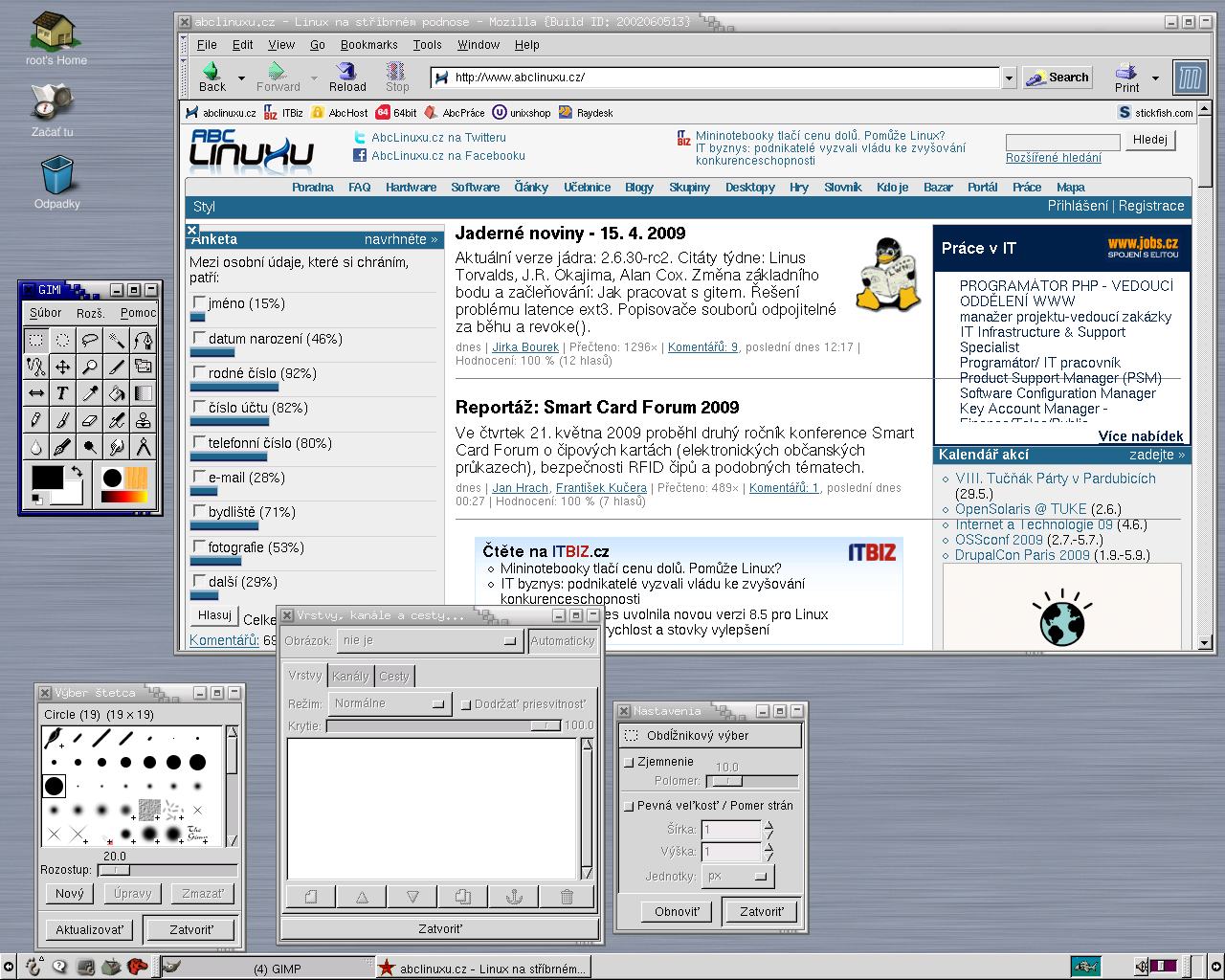Select the Airbrush tool
Screen dimensions: 1225x980
[116, 420]
